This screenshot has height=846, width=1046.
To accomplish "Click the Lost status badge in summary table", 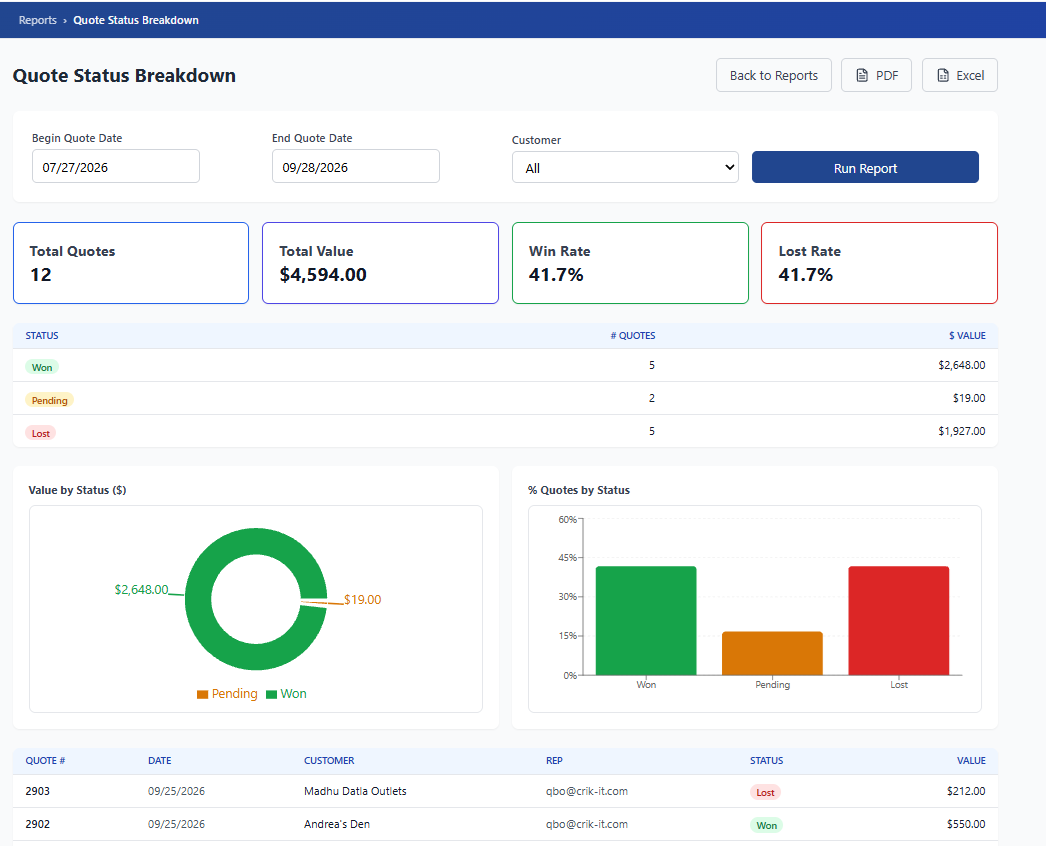I will (x=41, y=433).
